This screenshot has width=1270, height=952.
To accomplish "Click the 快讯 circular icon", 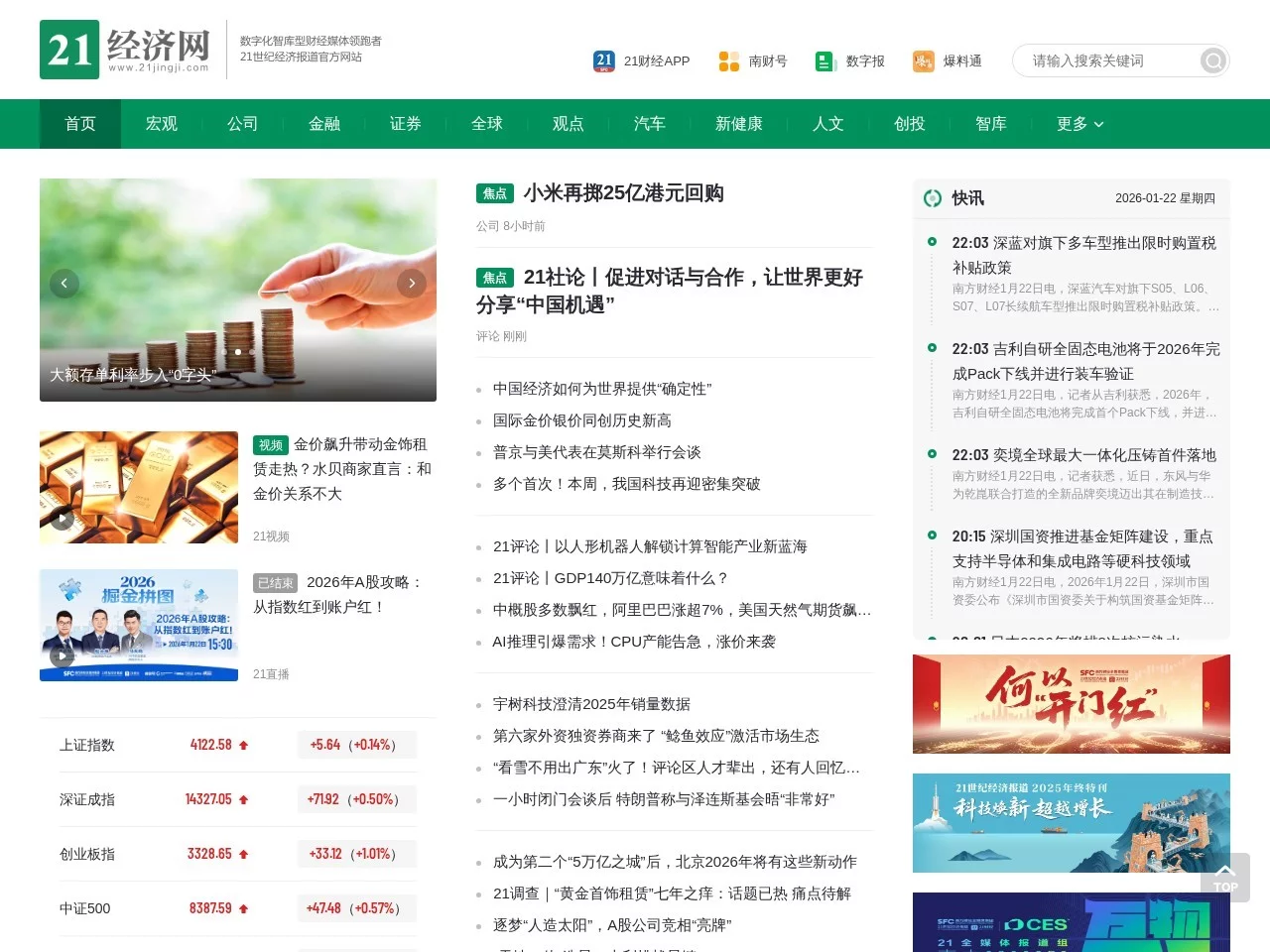I will (x=933, y=197).
